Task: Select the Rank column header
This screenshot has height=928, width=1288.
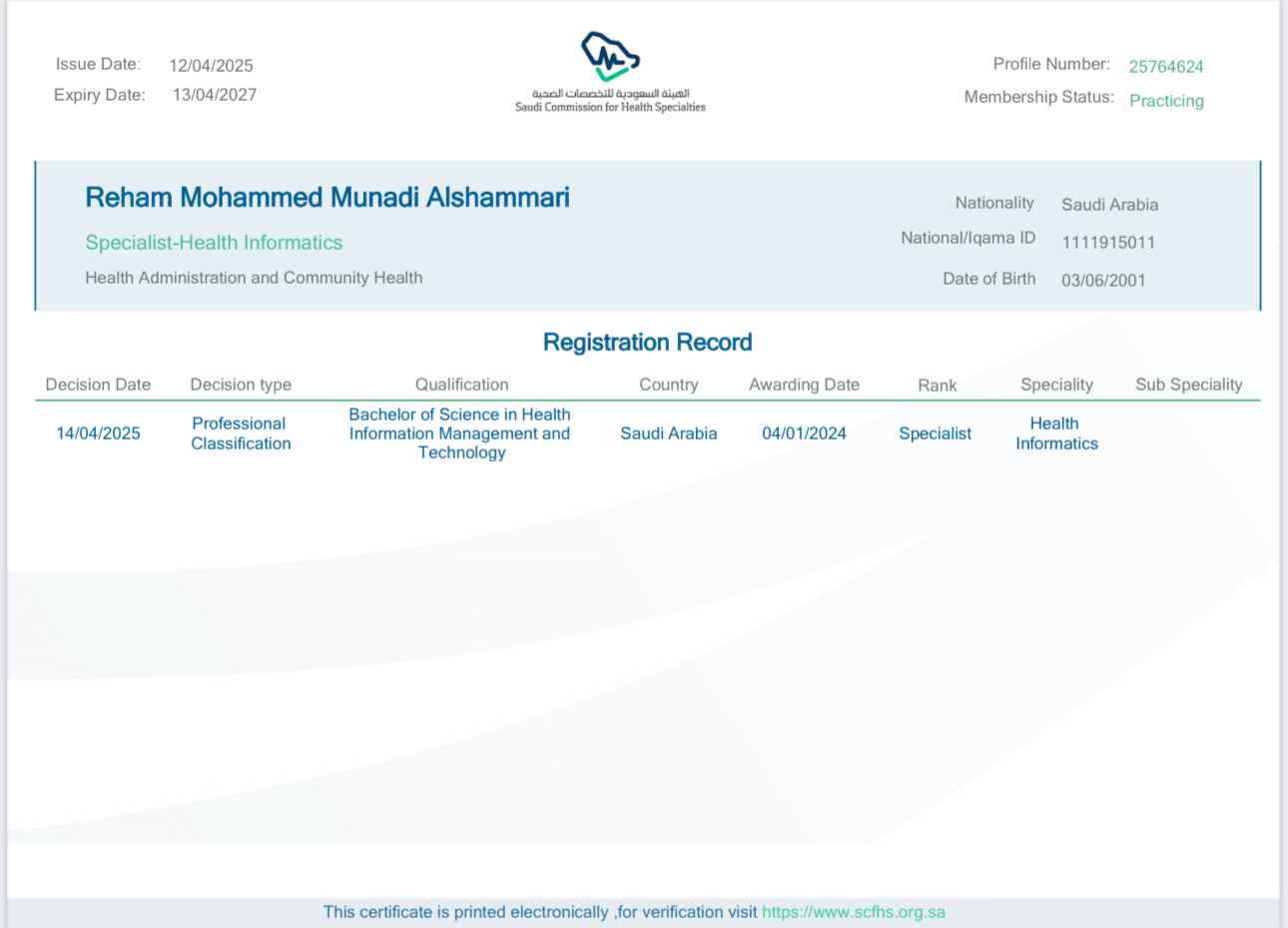Action: point(937,386)
